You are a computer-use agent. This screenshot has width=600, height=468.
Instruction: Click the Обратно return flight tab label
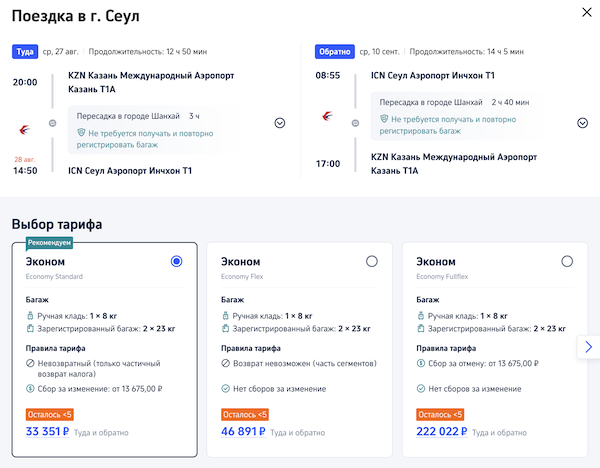click(x=333, y=51)
